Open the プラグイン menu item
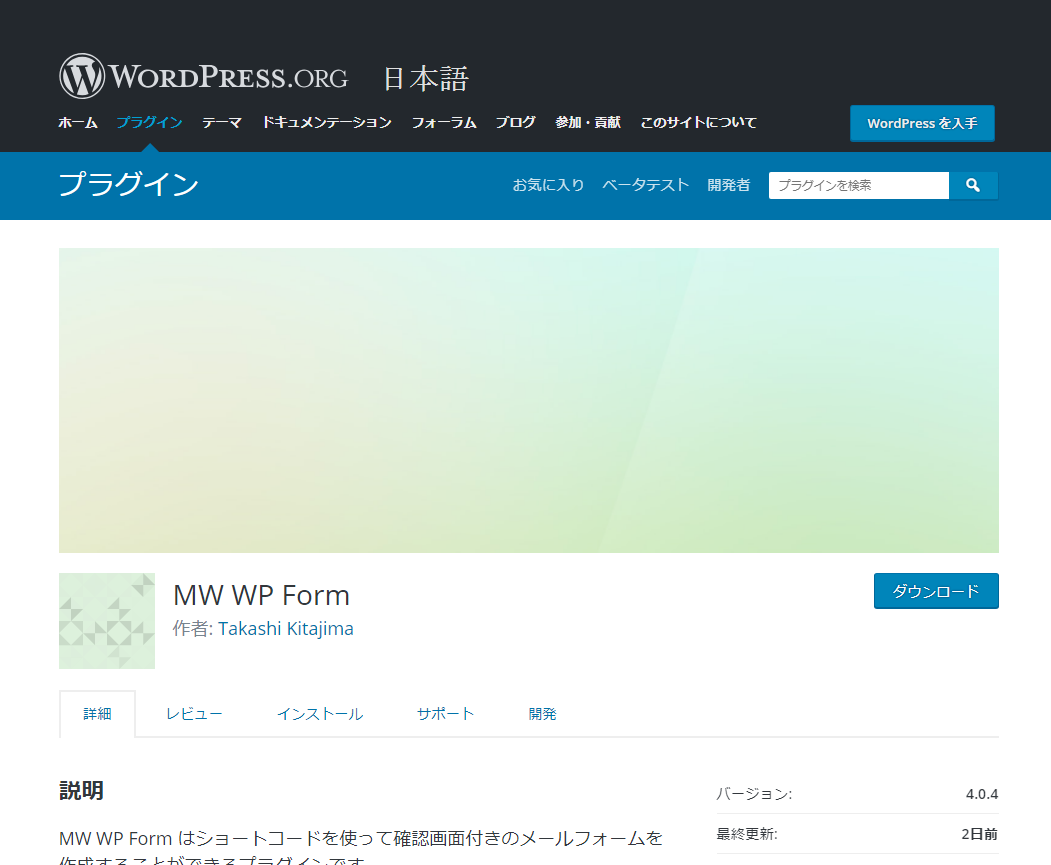The height and width of the screenshot is (865, 1051). click(149, 123)
